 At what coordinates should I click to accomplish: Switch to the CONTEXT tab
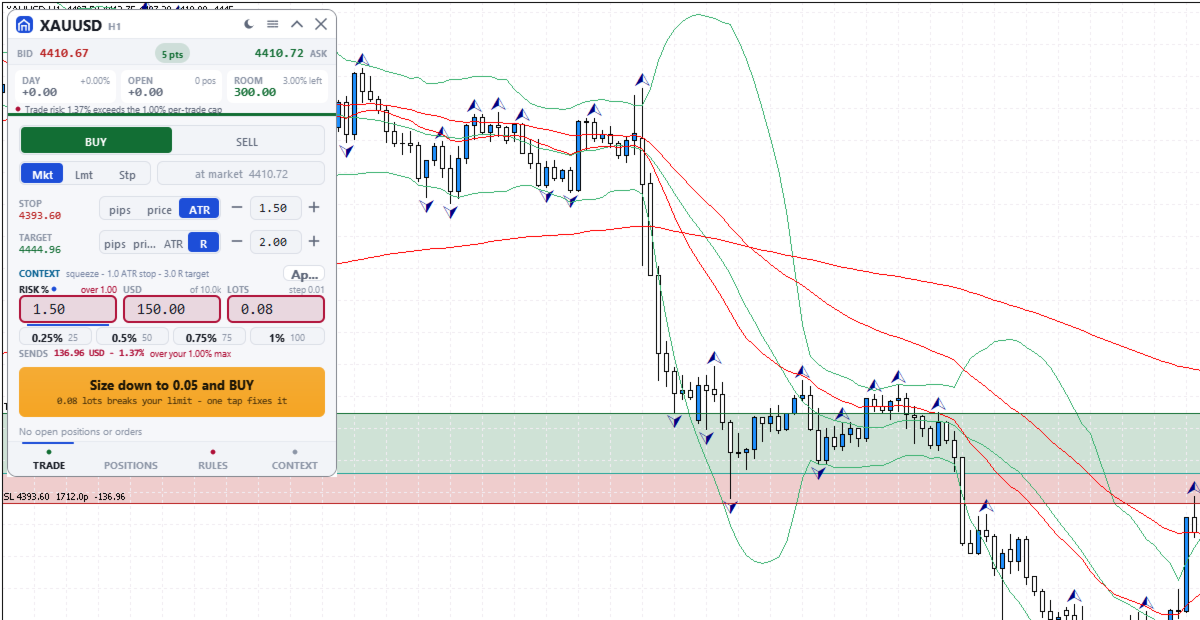click(295, 465)
